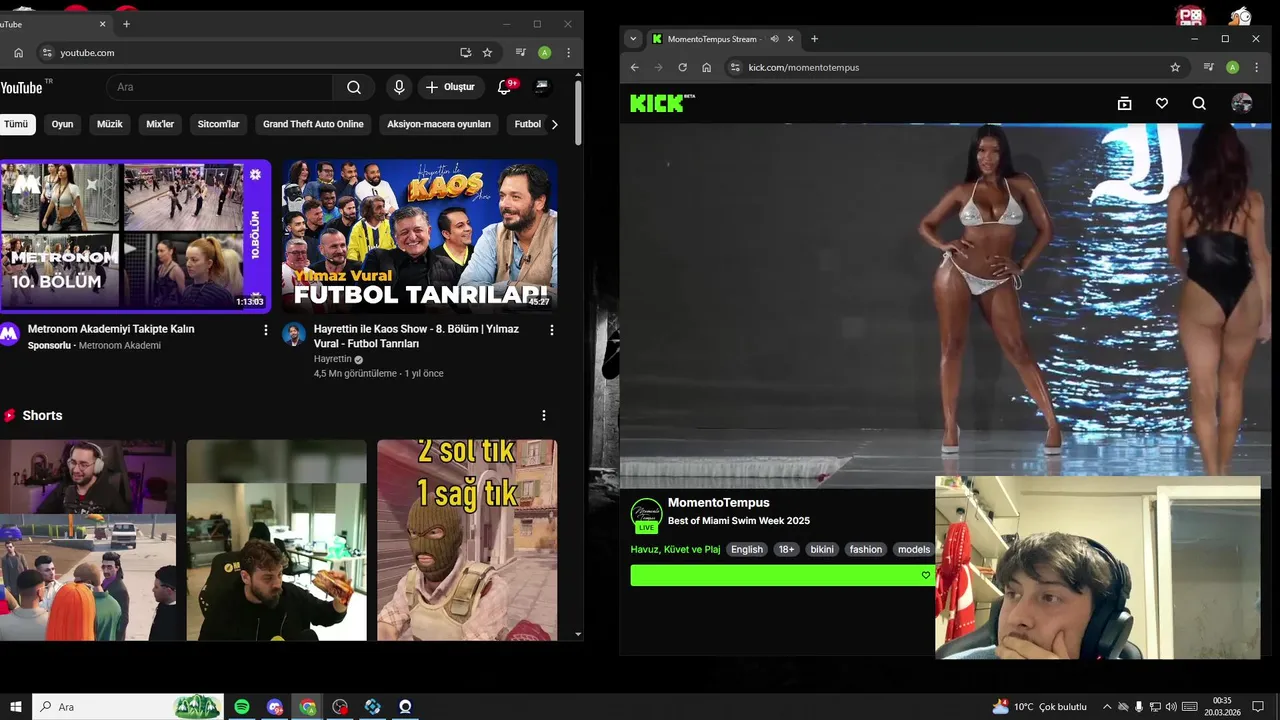The width and height of the screenshot is (1280, 720).
Task: Go to the home page in YouTube browser window
Action: pyautogui.click(x=18, y=52)
